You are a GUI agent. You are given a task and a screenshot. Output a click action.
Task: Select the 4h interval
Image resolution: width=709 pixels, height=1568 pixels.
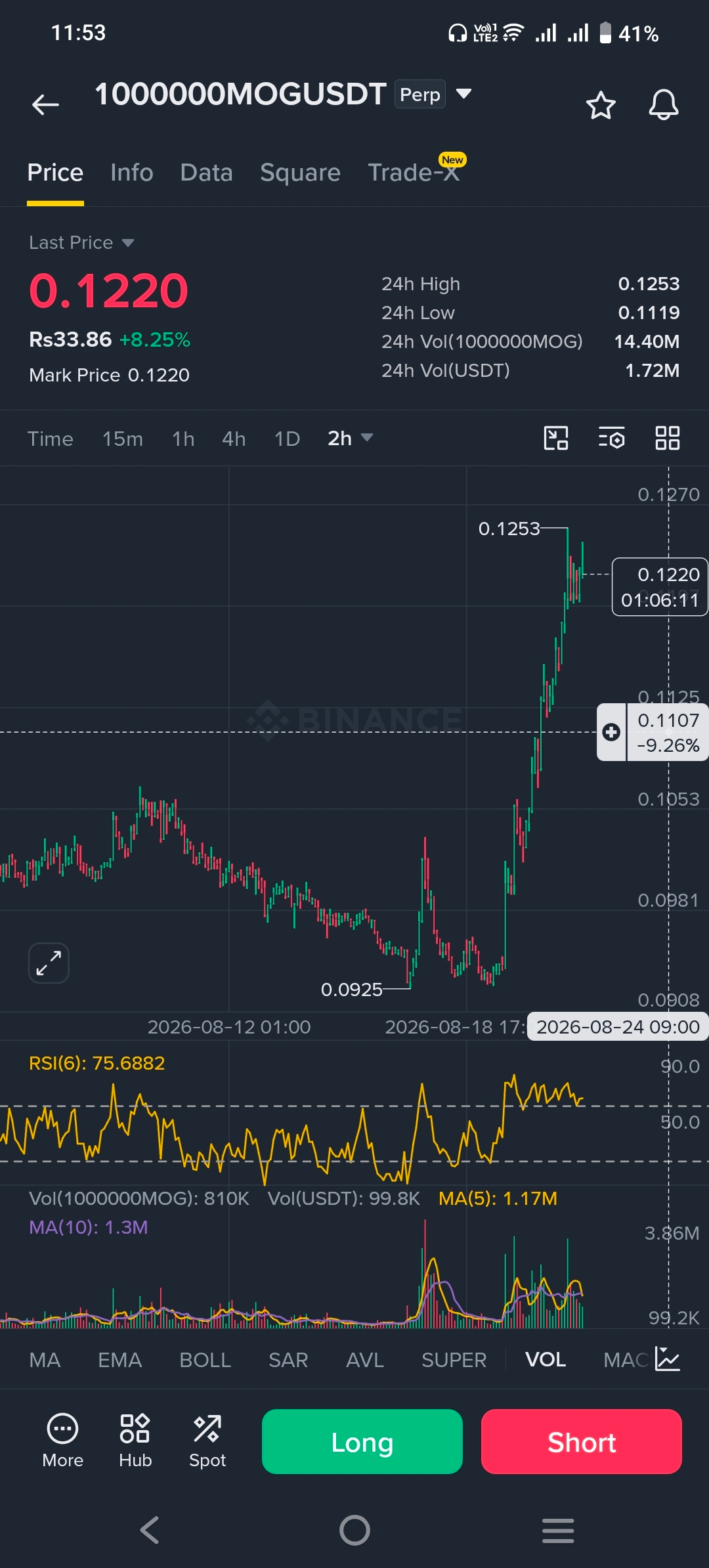pyautogui.click(x=234, y=439)
